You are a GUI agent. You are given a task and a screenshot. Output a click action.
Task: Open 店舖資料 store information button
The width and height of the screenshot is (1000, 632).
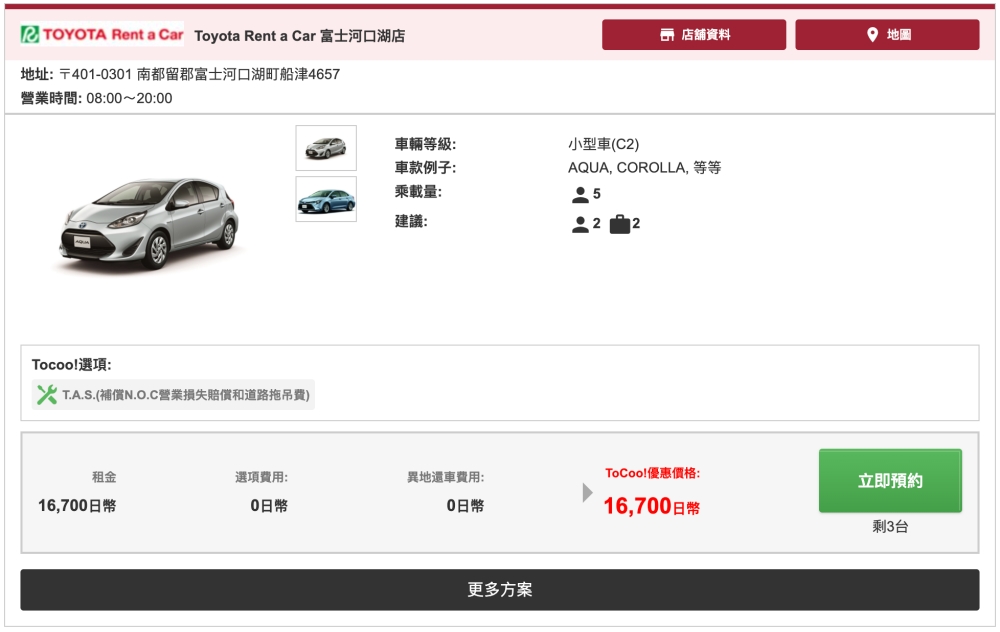point(694,34)
